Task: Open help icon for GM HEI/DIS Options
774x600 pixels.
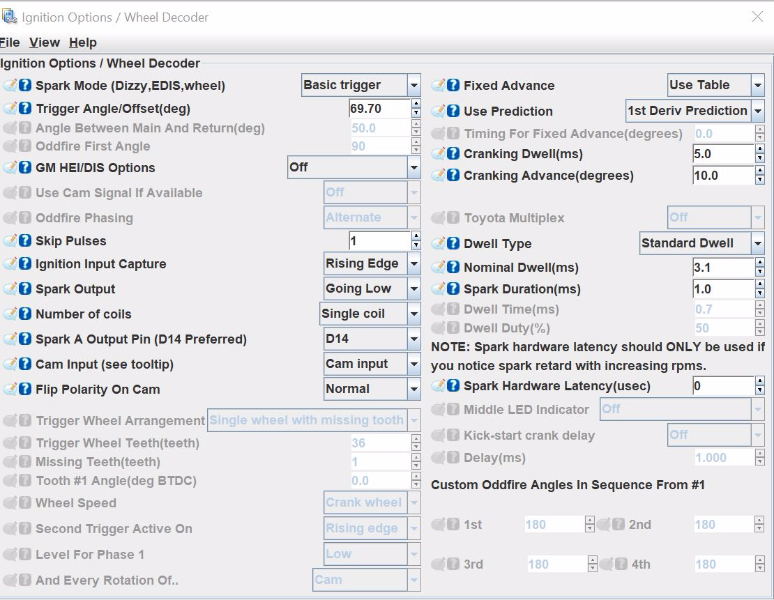Action: (25, 168)
